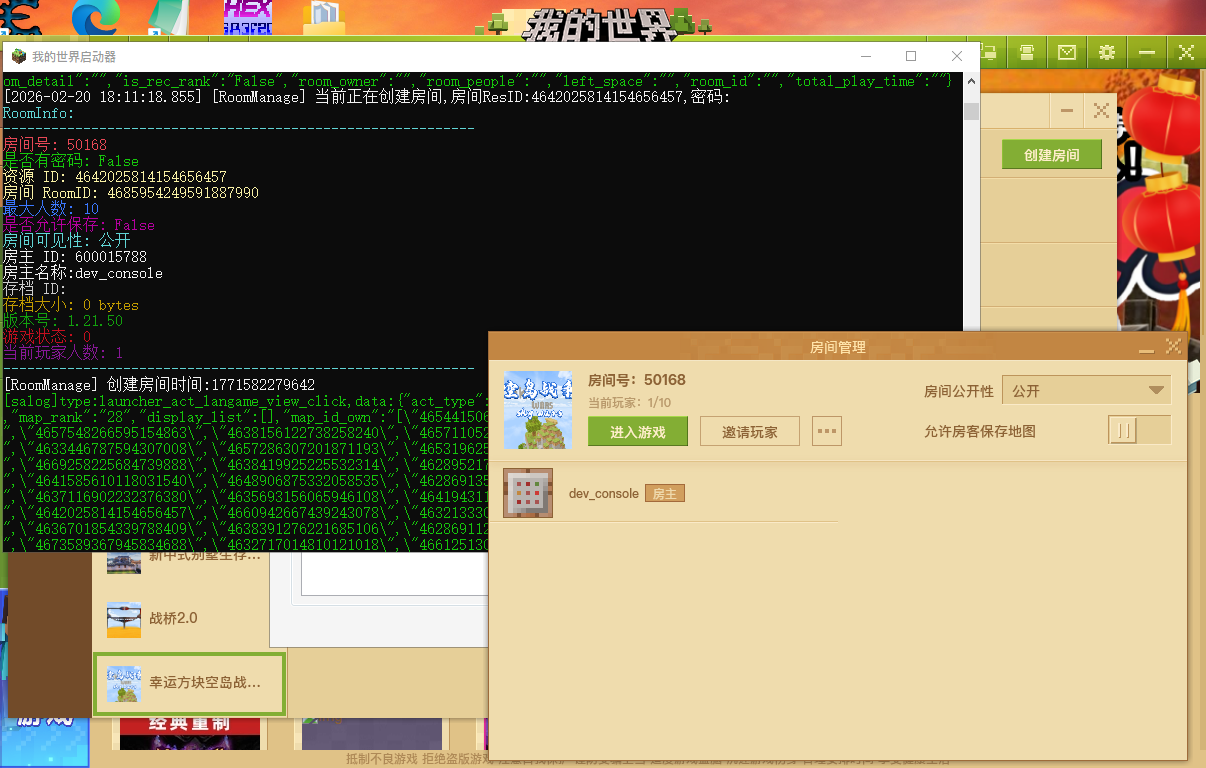The image size is (1206, 768).
Task: Open the three-dots more options button
Action: pos(827,432)
